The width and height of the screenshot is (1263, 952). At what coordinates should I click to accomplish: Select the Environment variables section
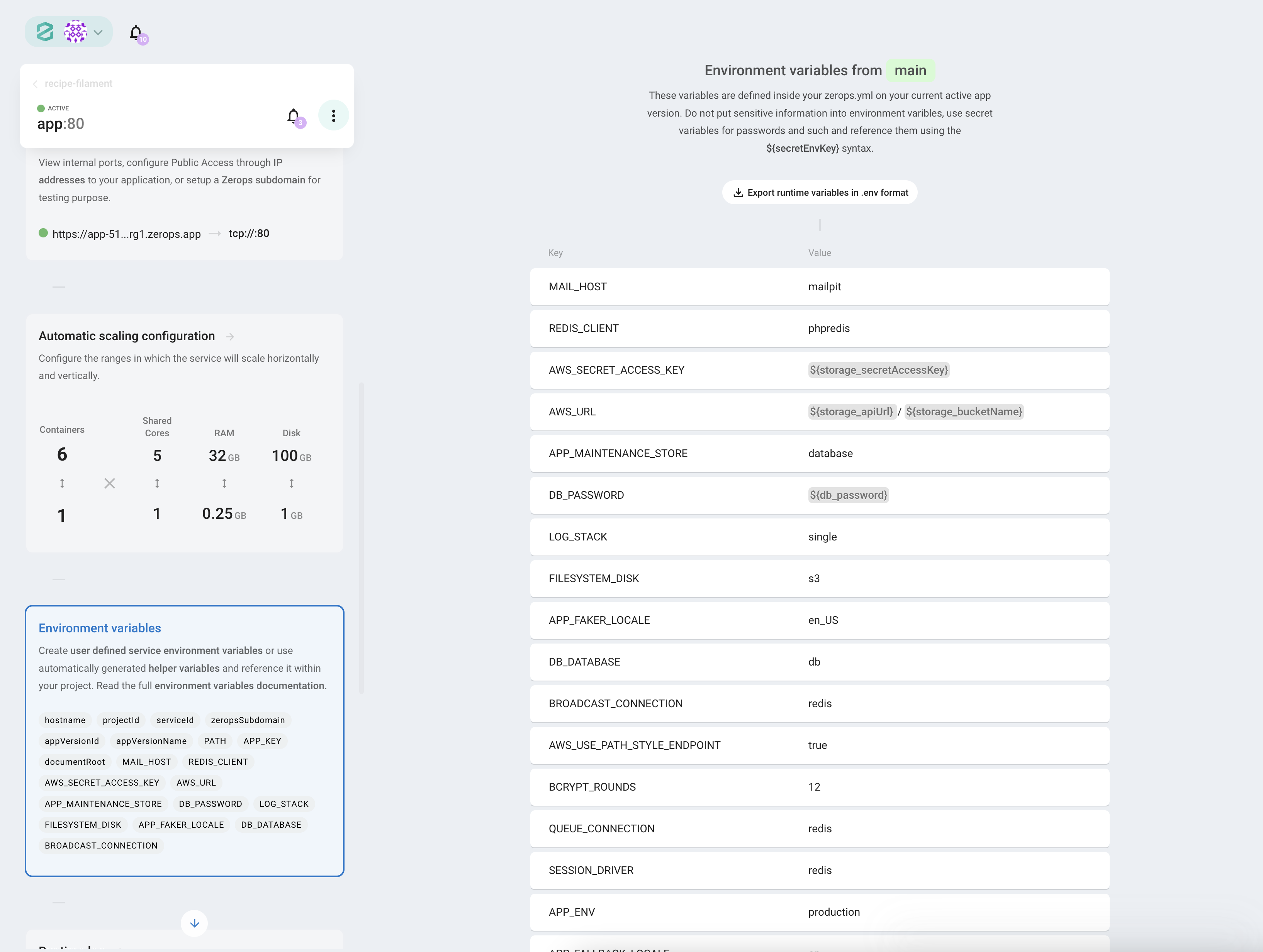click(100, 628)
